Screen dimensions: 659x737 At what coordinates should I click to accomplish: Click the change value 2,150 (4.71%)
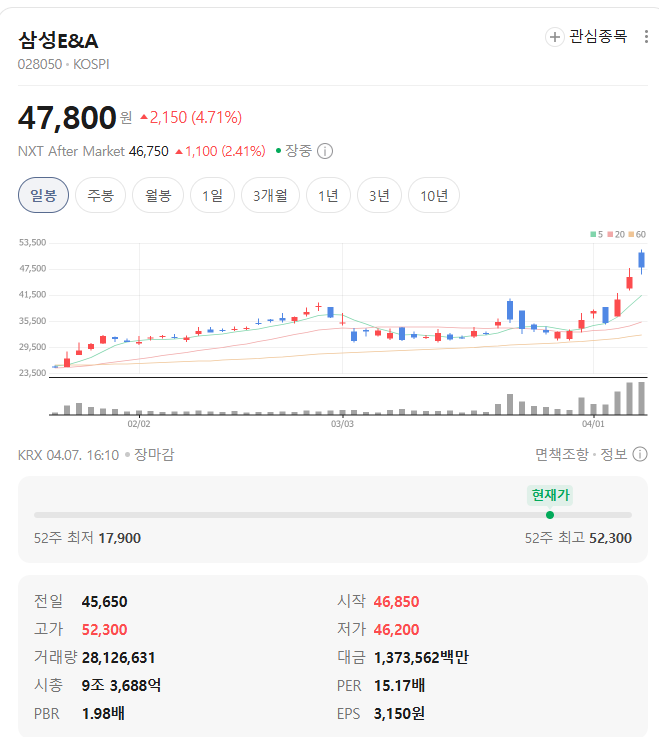click(x=191, y=117)
